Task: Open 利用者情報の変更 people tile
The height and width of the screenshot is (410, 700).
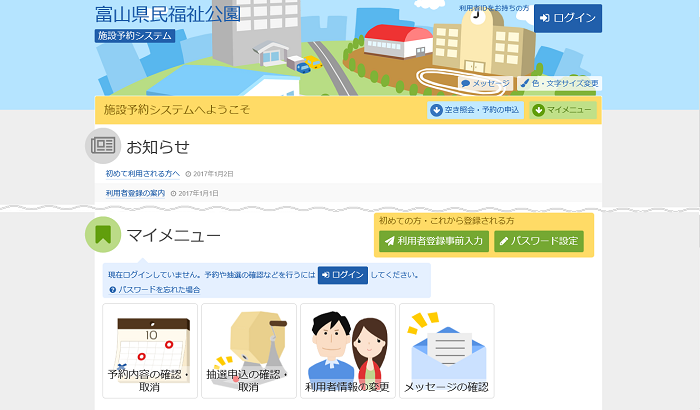Action: [x=348, y=351]
